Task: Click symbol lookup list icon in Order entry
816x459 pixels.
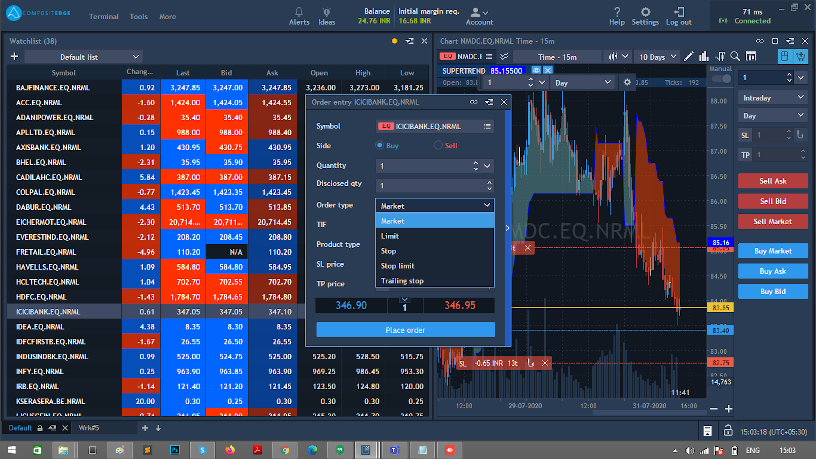Action: 487,126
